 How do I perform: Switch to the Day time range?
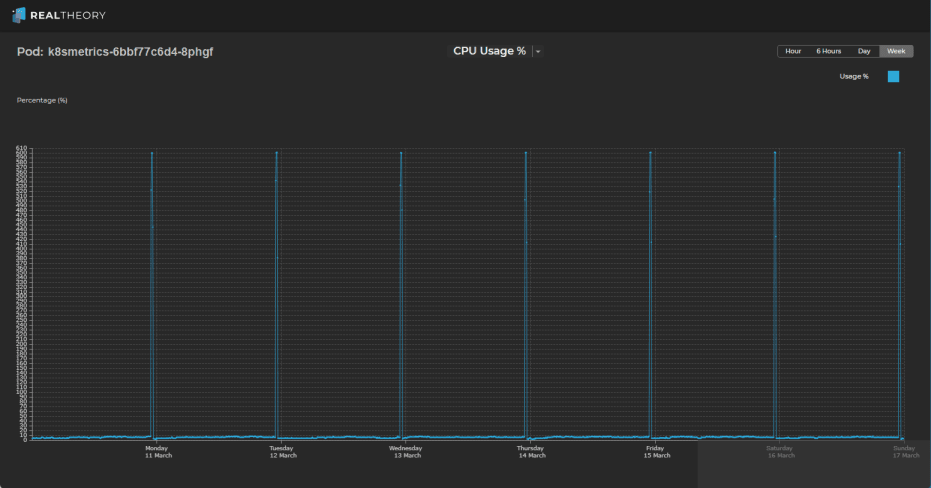[864, 51]
